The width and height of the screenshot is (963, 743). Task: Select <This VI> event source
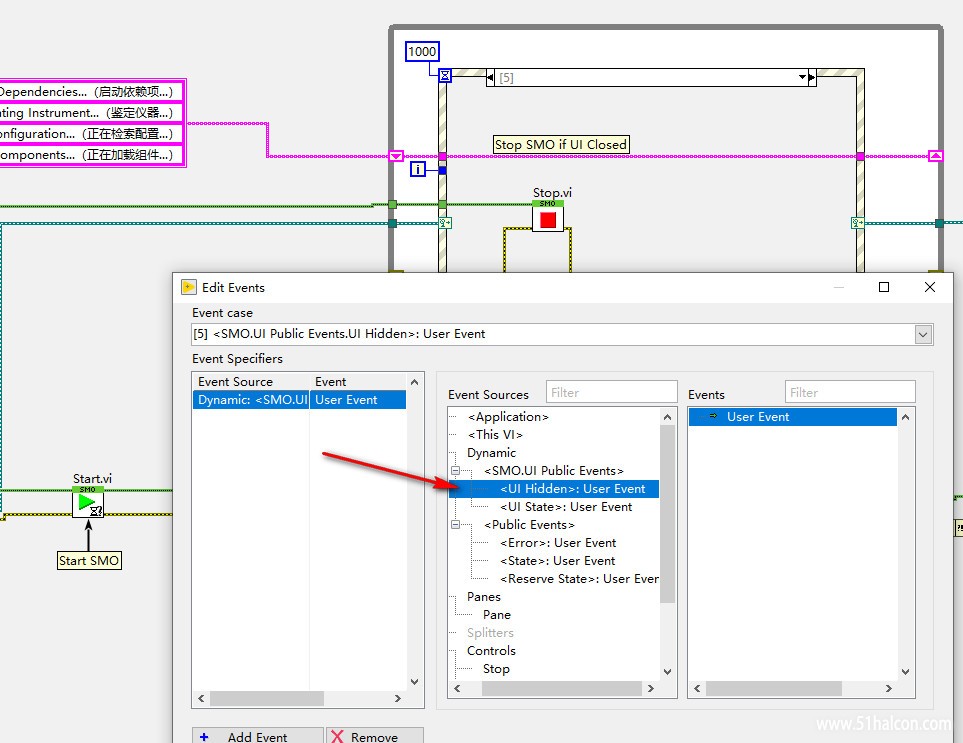point(495,435)
